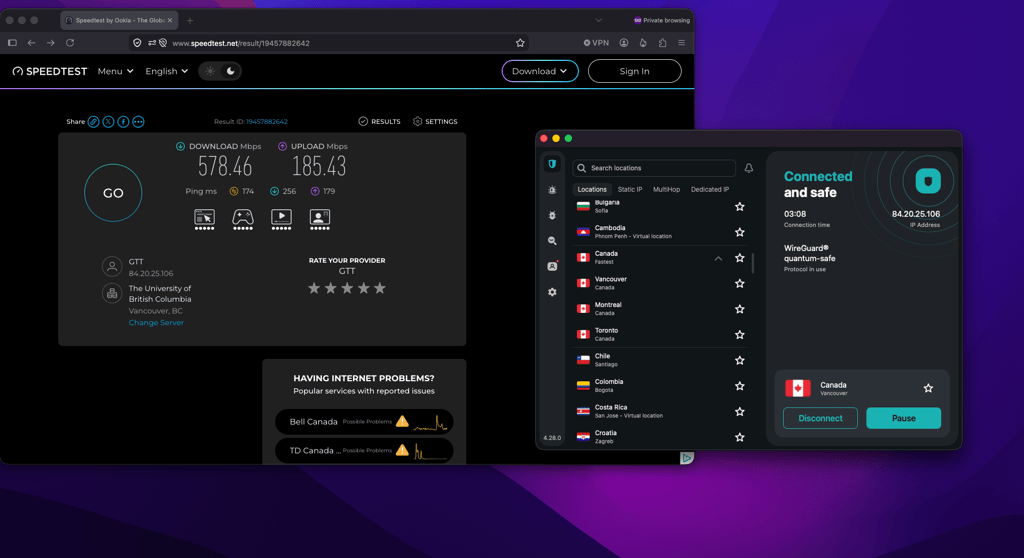
Task: Click the gaming controller rating icon
Action: [x=243, y=219]
